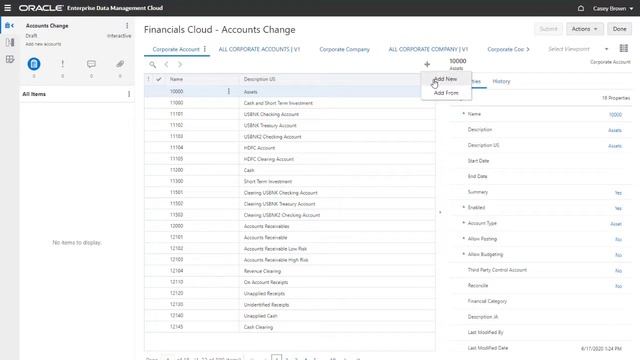Go to the Home icon
Viewport: 640px width, 360px height.
pos(581,8)
